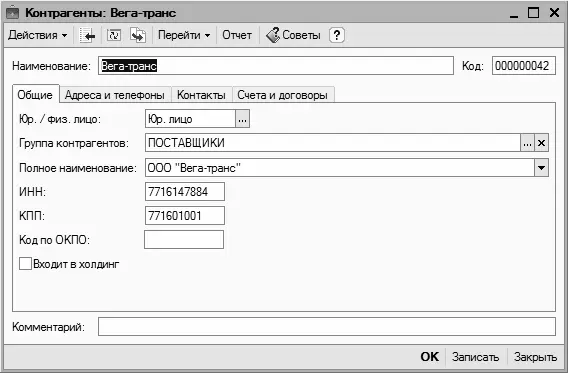The height and width of the screenshot is (373, 568).
Task: Switch to the Общие tab
Action: click(x=35, y=95)
